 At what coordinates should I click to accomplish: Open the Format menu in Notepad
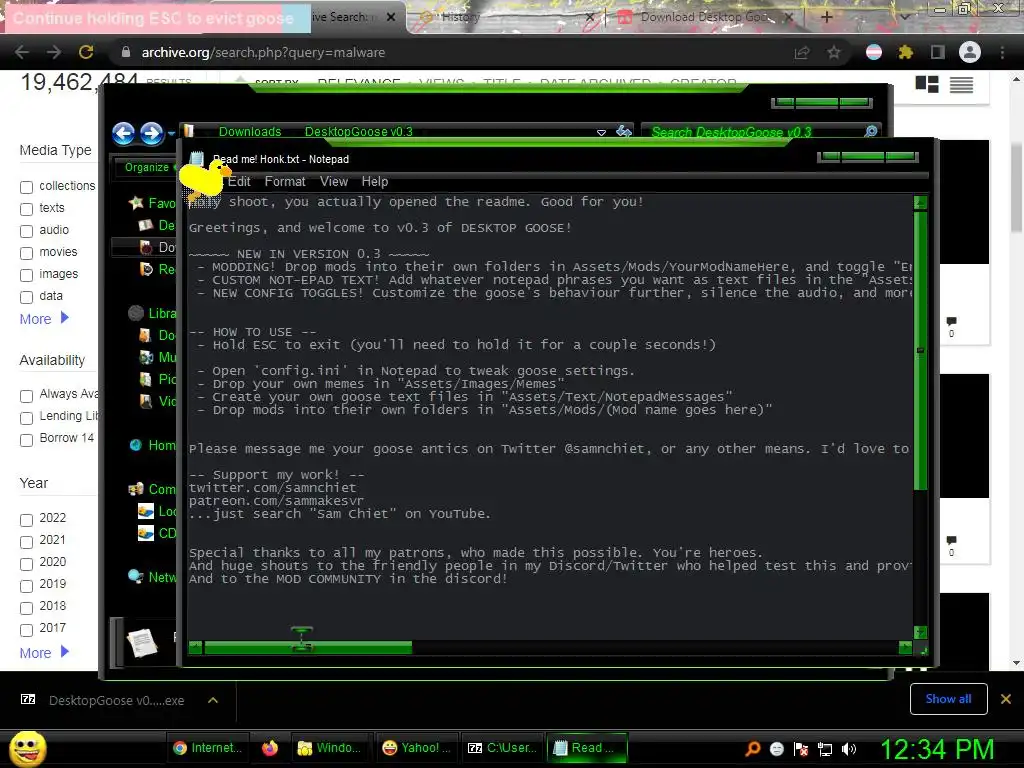coord(285,182)
